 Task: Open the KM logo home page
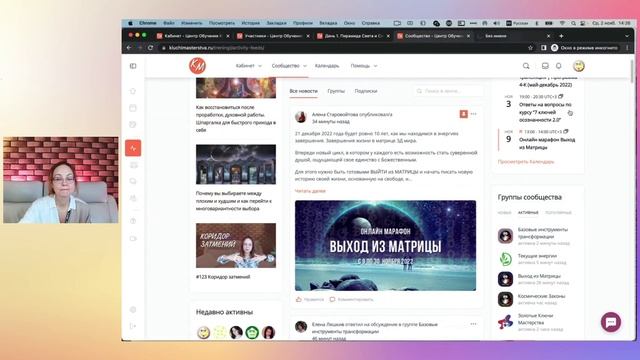198,66
